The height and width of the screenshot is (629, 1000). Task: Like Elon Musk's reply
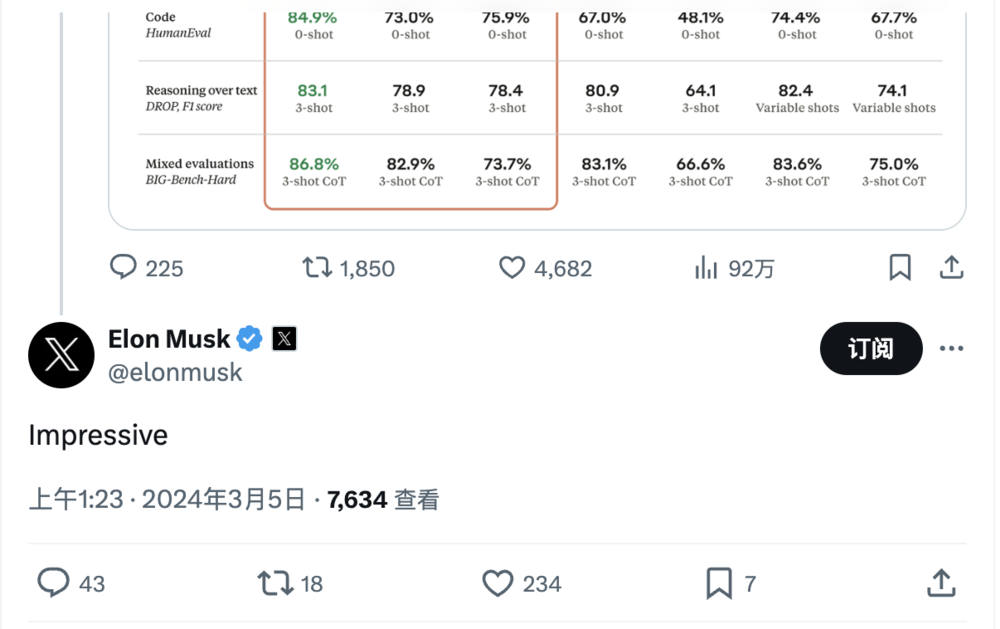[x=496, y=583]
